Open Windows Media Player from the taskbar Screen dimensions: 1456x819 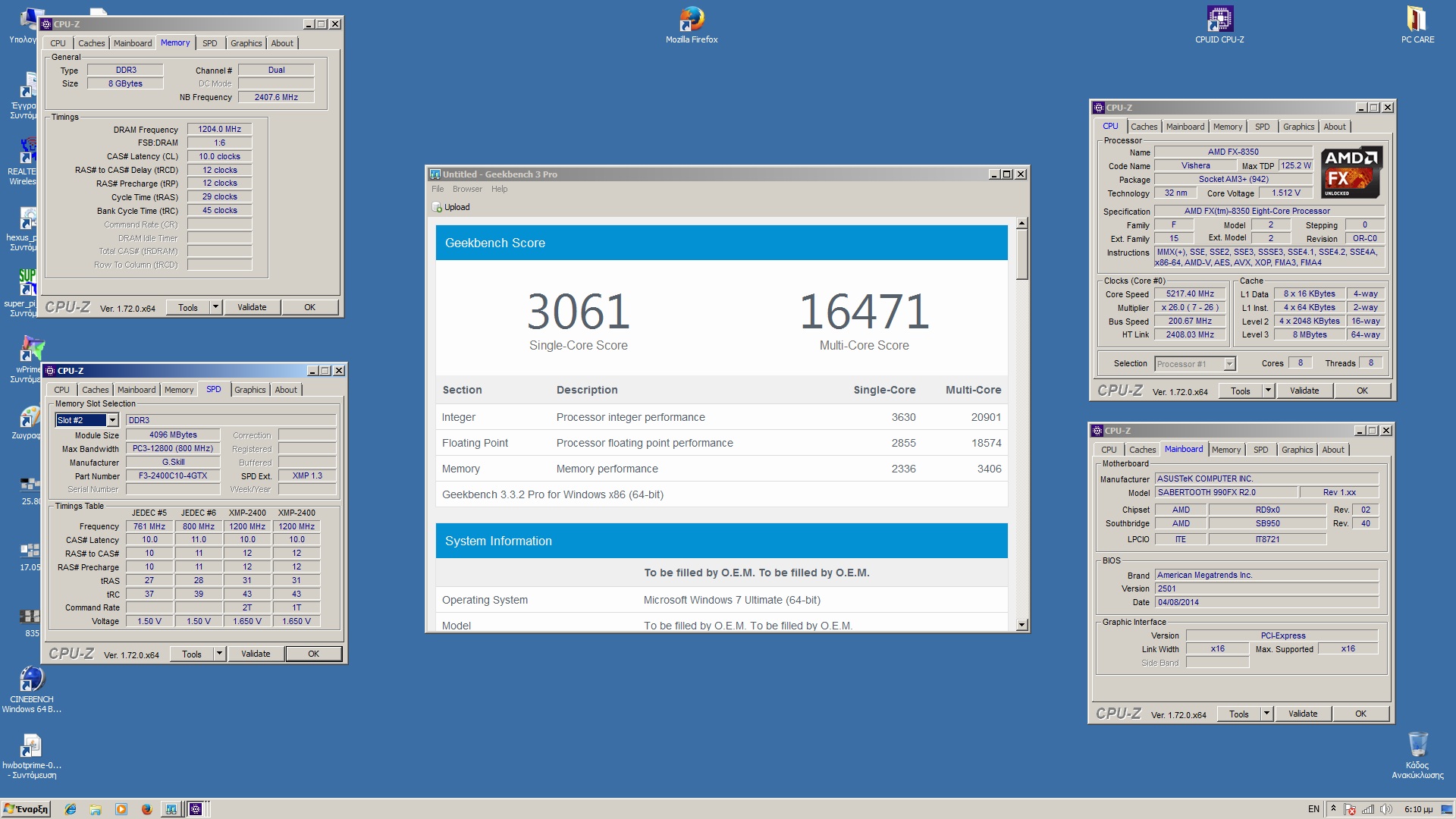[121, 809]
